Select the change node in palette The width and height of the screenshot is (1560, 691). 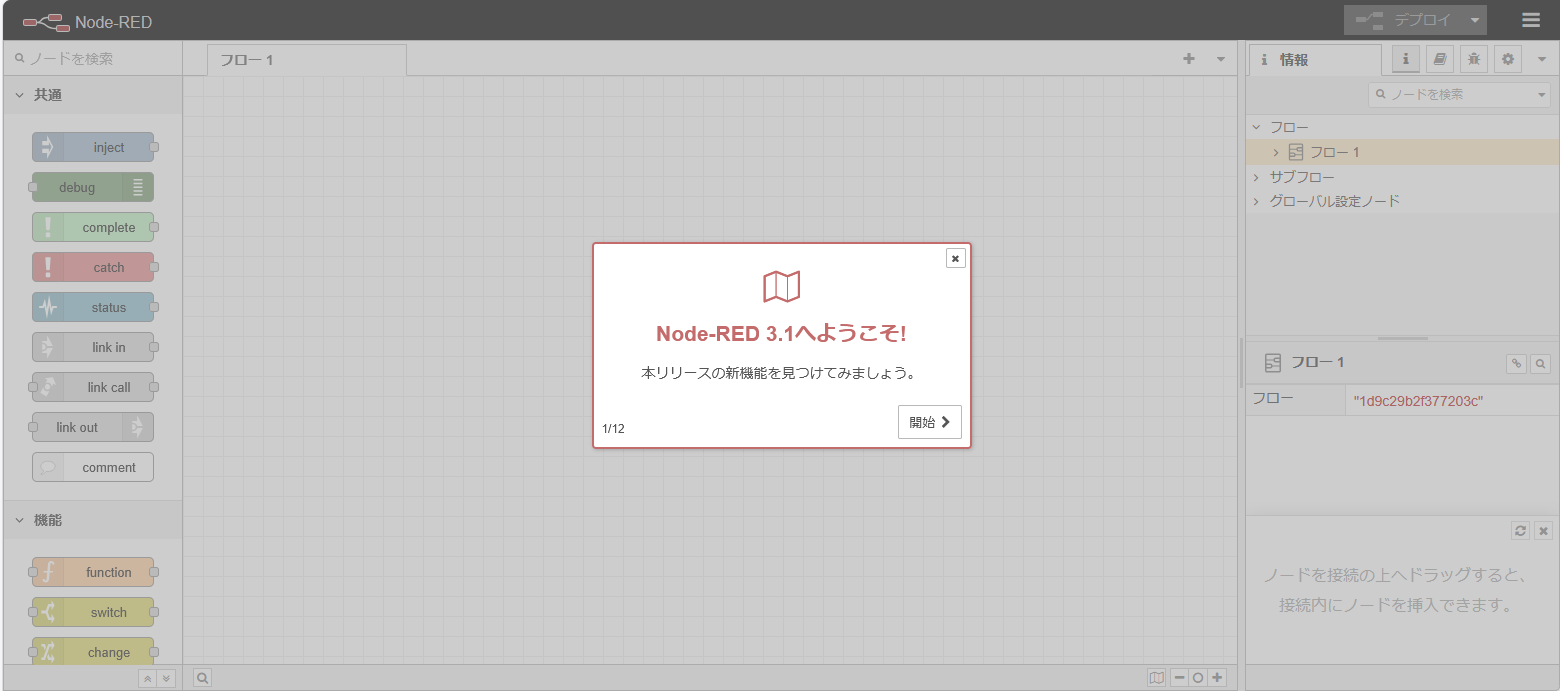coord(93,652)
